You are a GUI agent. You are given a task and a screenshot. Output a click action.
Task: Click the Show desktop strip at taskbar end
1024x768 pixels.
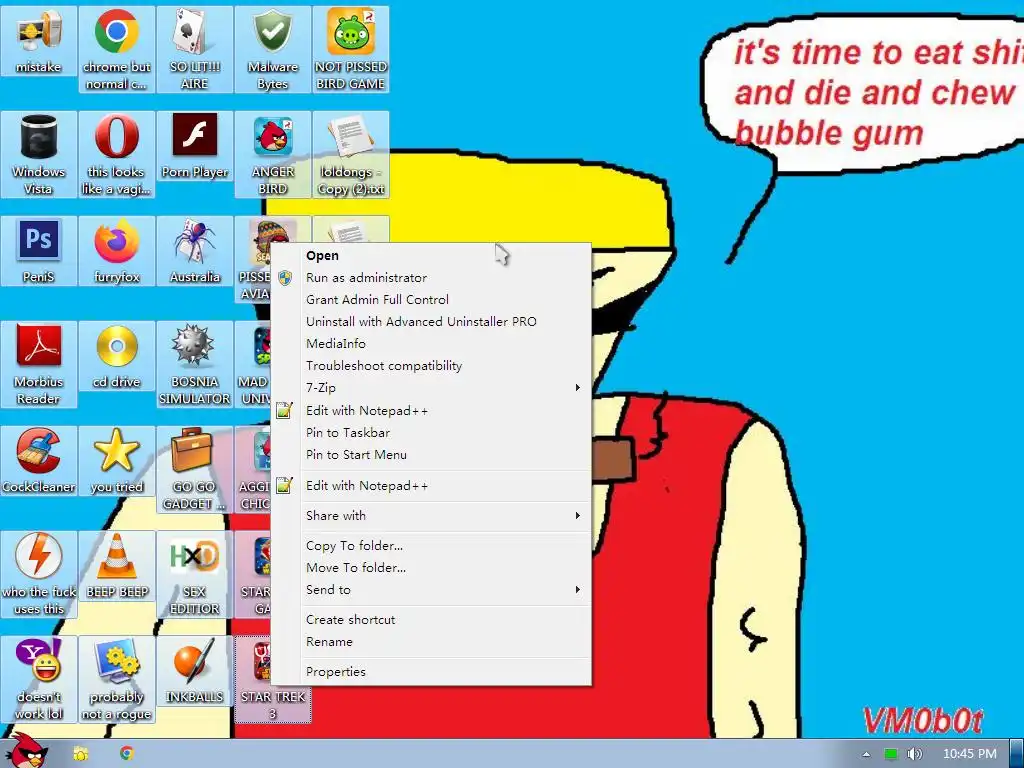coord(1017,754)
